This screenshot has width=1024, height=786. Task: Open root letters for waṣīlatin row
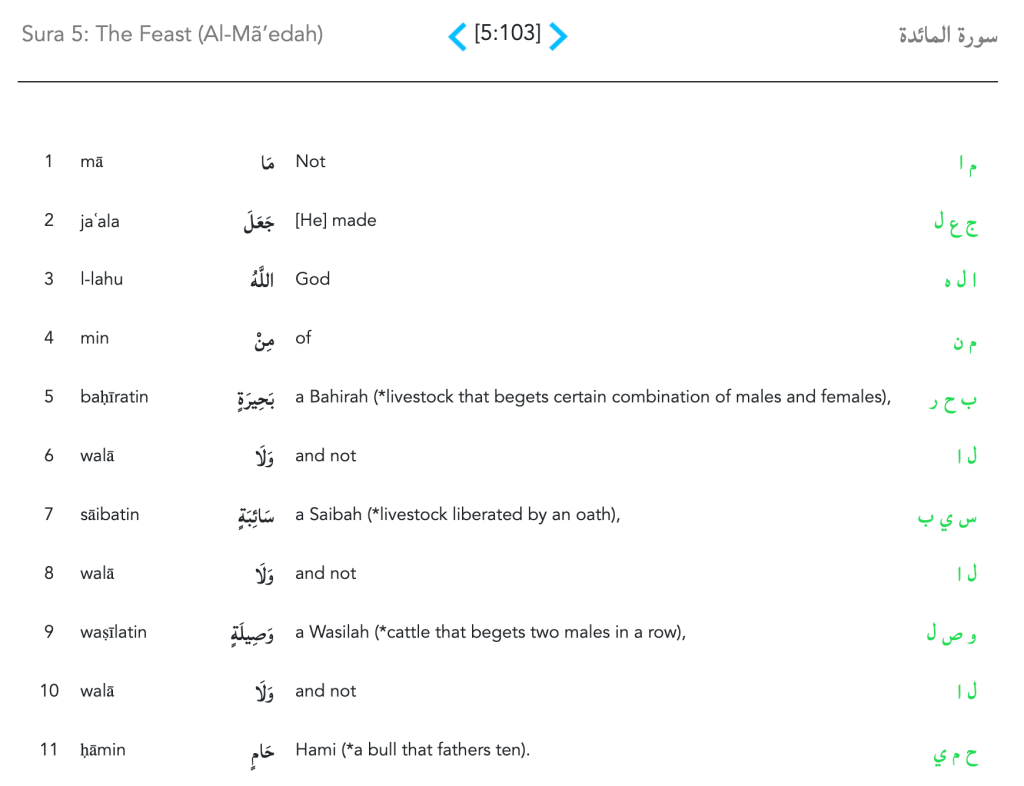(x=951, y=635)
